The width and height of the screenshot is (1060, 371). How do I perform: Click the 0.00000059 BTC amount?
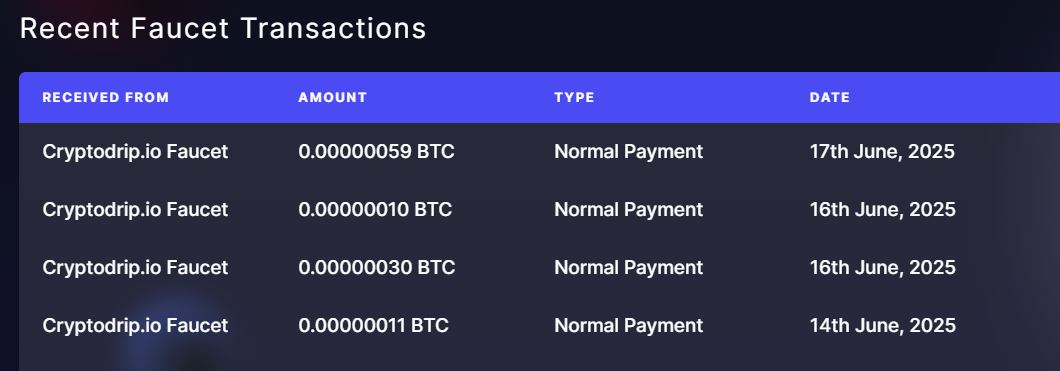[x=377, y=151]
